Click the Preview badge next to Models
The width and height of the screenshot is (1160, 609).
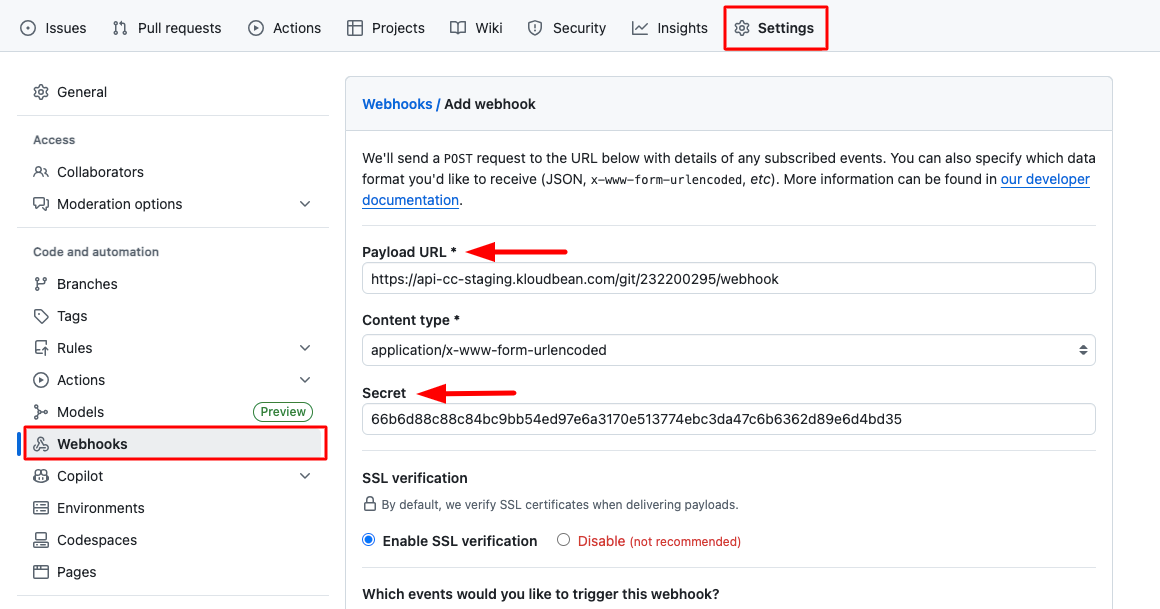coord(283,412)
